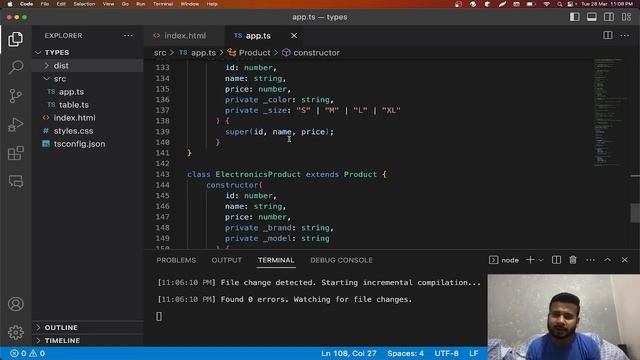The image size is (640, 360).
Task: Split the editor to the right
Action: tap(608, 36)
